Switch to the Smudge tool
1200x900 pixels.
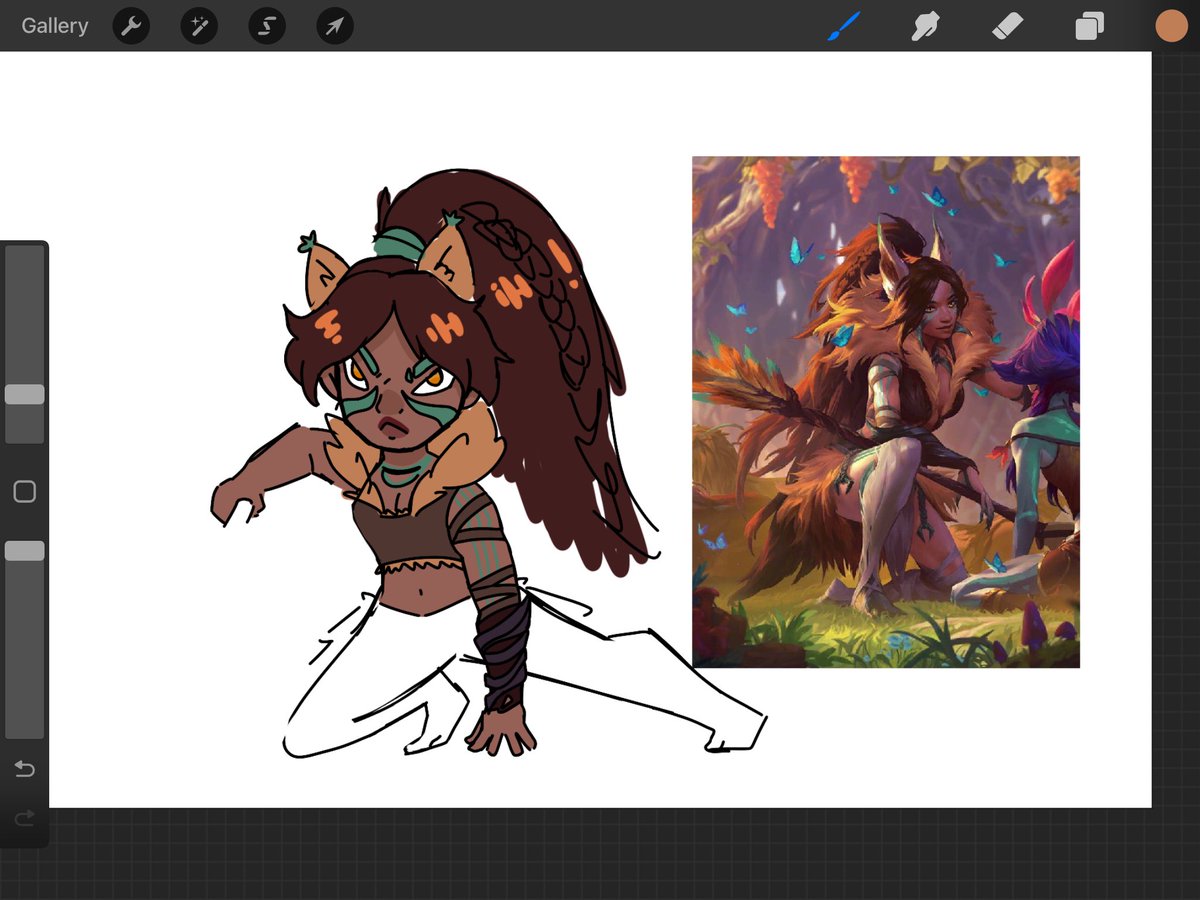924,26
